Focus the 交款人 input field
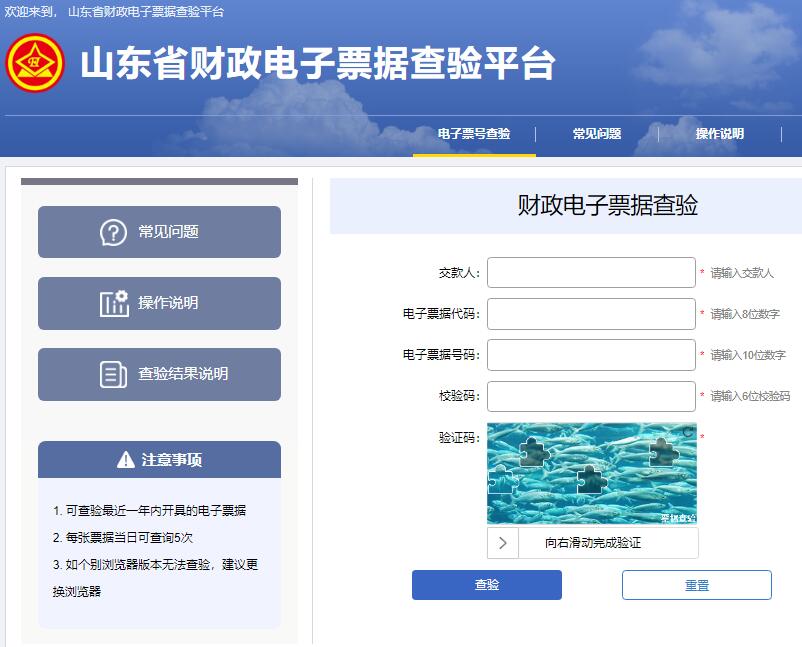The image size is (802, 647). click(591, 273)
